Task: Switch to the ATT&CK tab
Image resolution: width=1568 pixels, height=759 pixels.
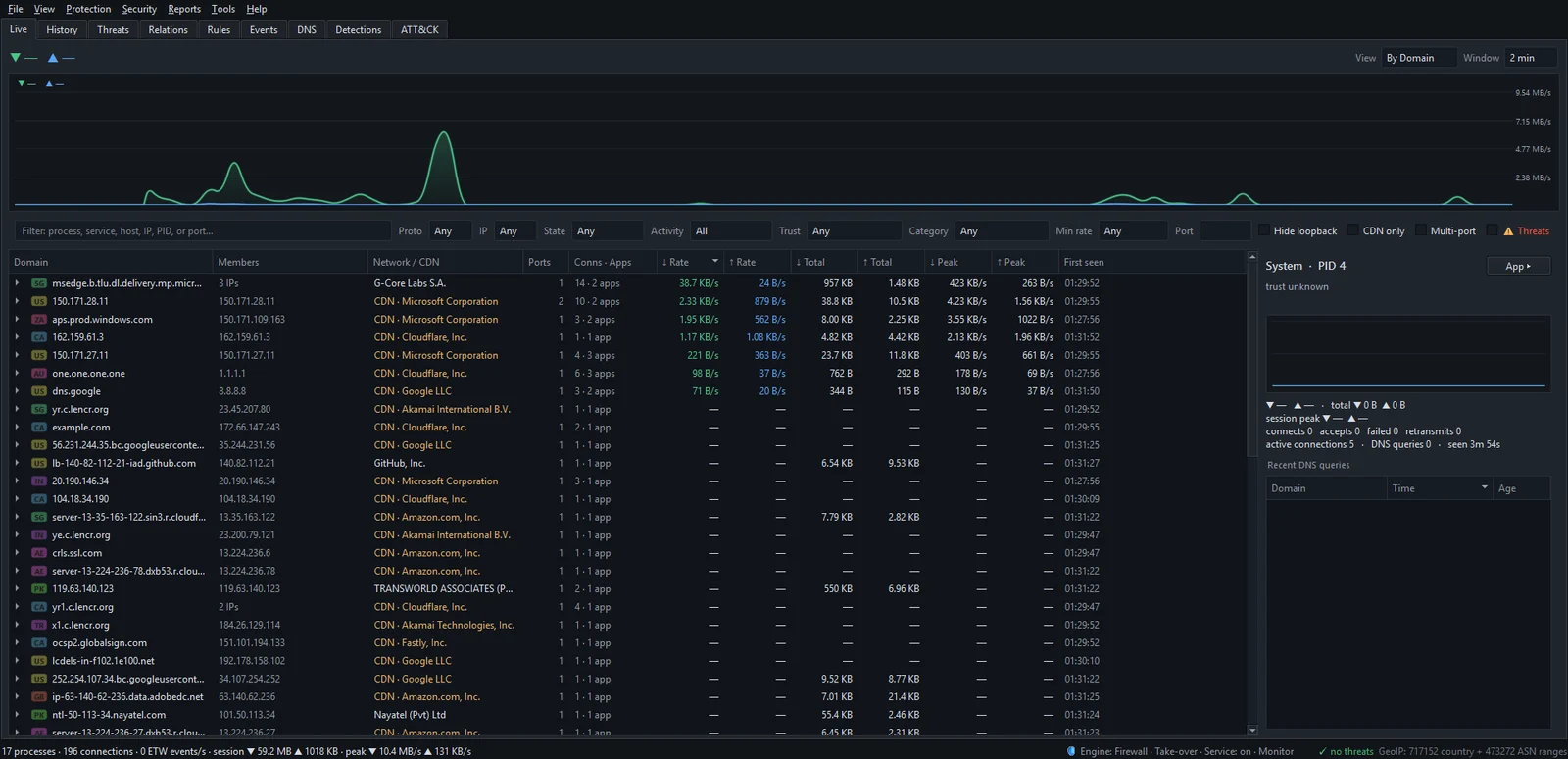Action: (x=419, y=30)
